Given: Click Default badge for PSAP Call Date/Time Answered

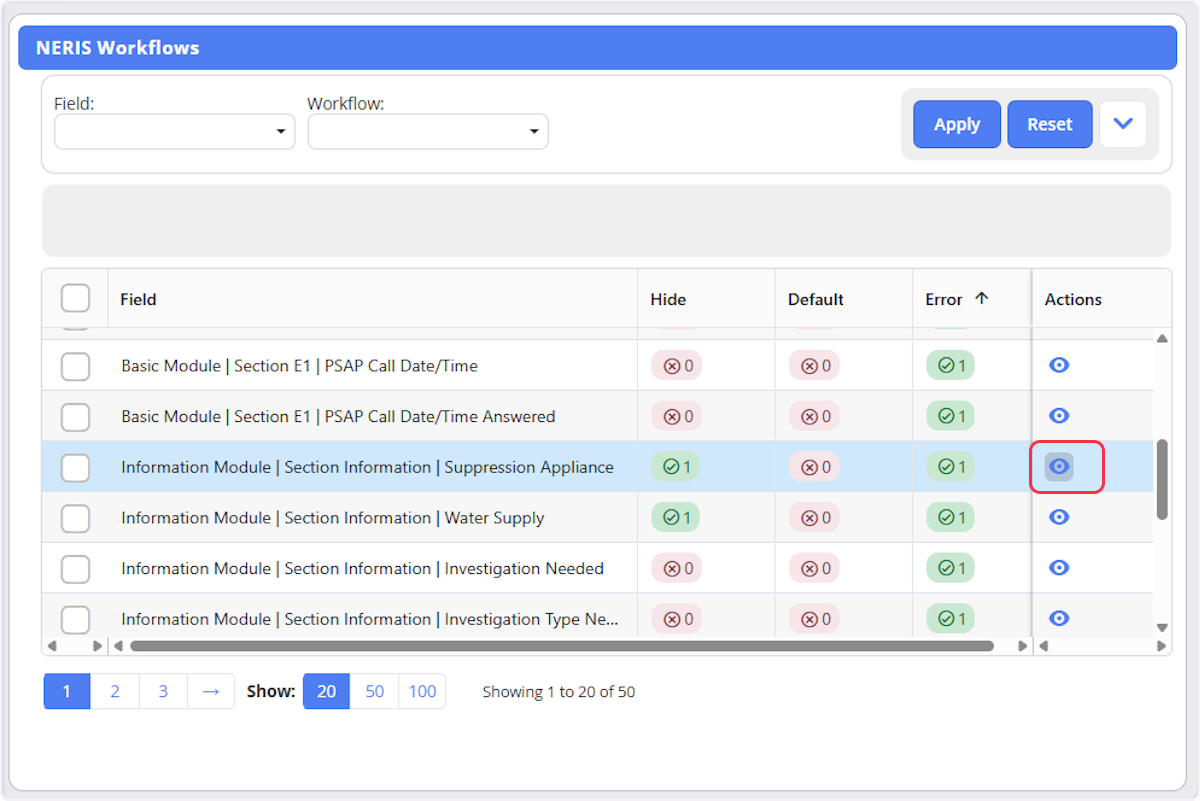Looking at the screenshot, I should tap(814, 416).
